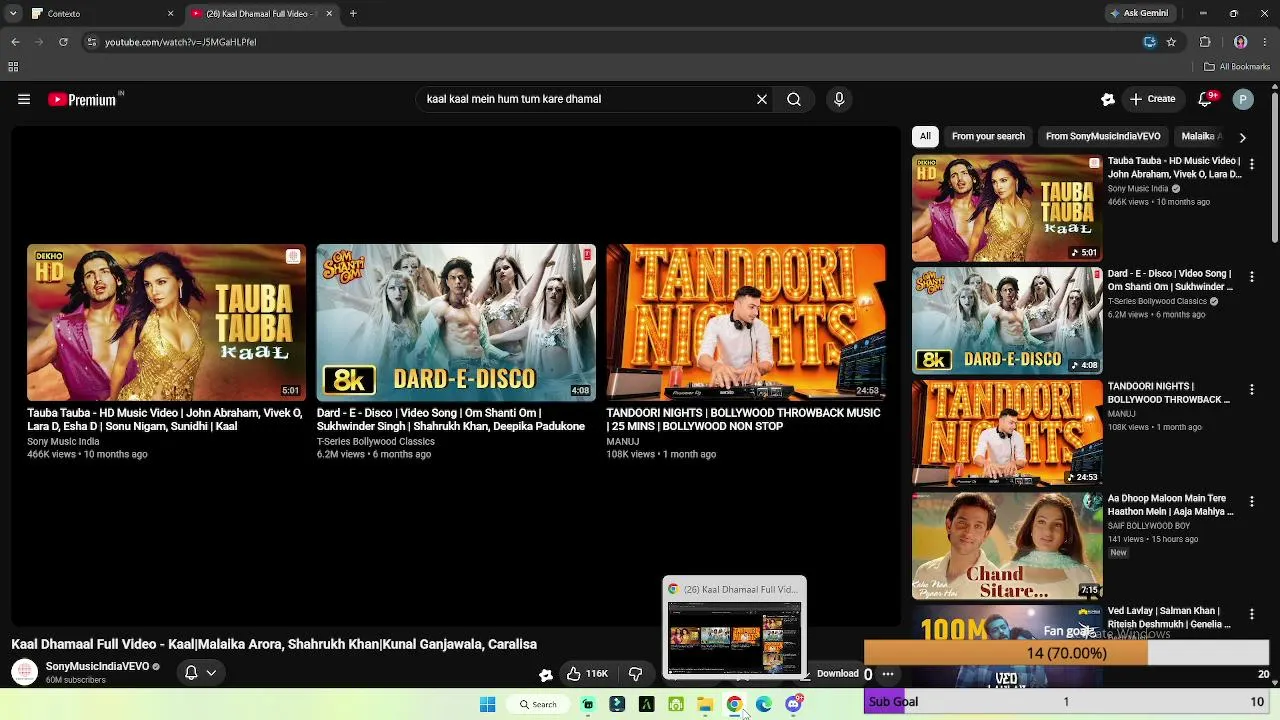Click the Sony Music India channel name
Image resolution: width=1280 pixels, height=720 pixels.
tap(63, 441)
